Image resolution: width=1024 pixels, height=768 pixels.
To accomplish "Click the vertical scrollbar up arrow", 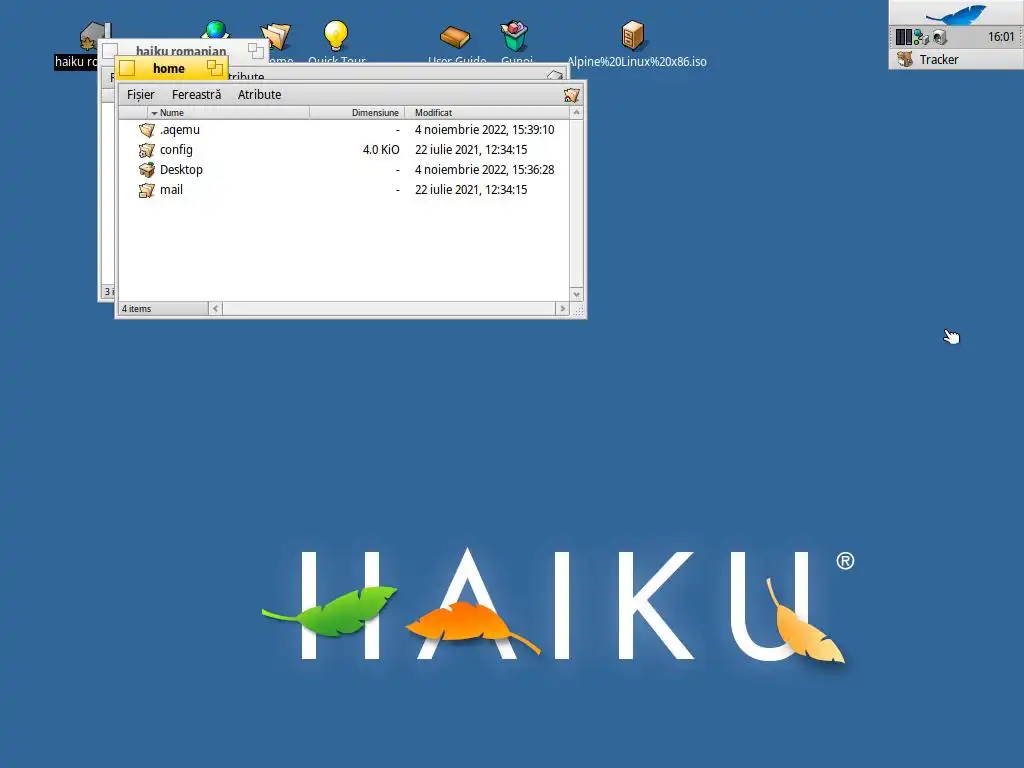I will (576, 113).
